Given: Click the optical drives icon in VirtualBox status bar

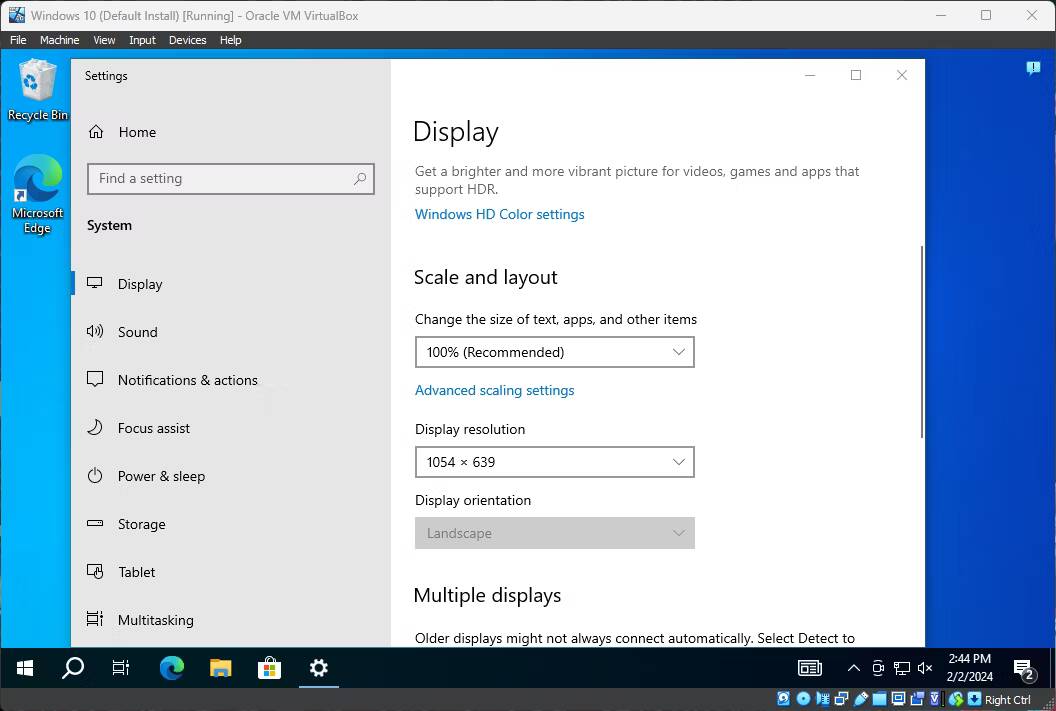Looking at the screenshot, I should pos(804,698).
